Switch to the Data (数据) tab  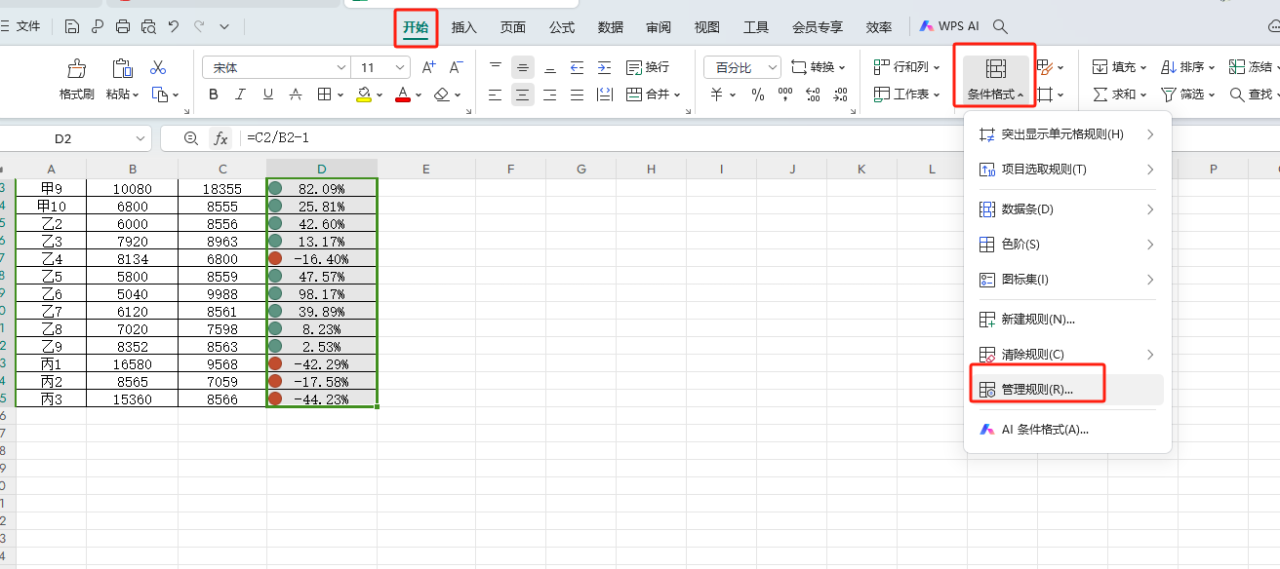610,27
